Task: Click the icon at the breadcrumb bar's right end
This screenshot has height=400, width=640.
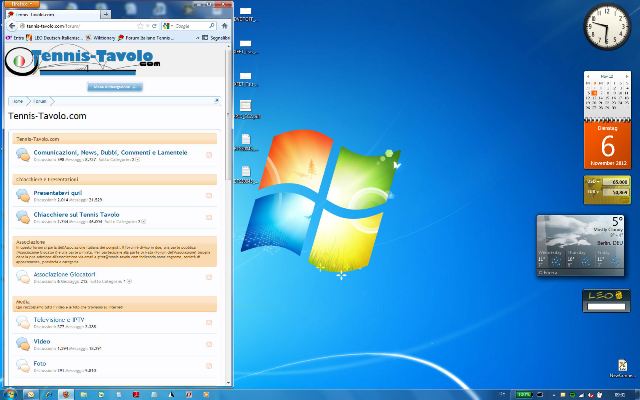Action: pos(217,100)
